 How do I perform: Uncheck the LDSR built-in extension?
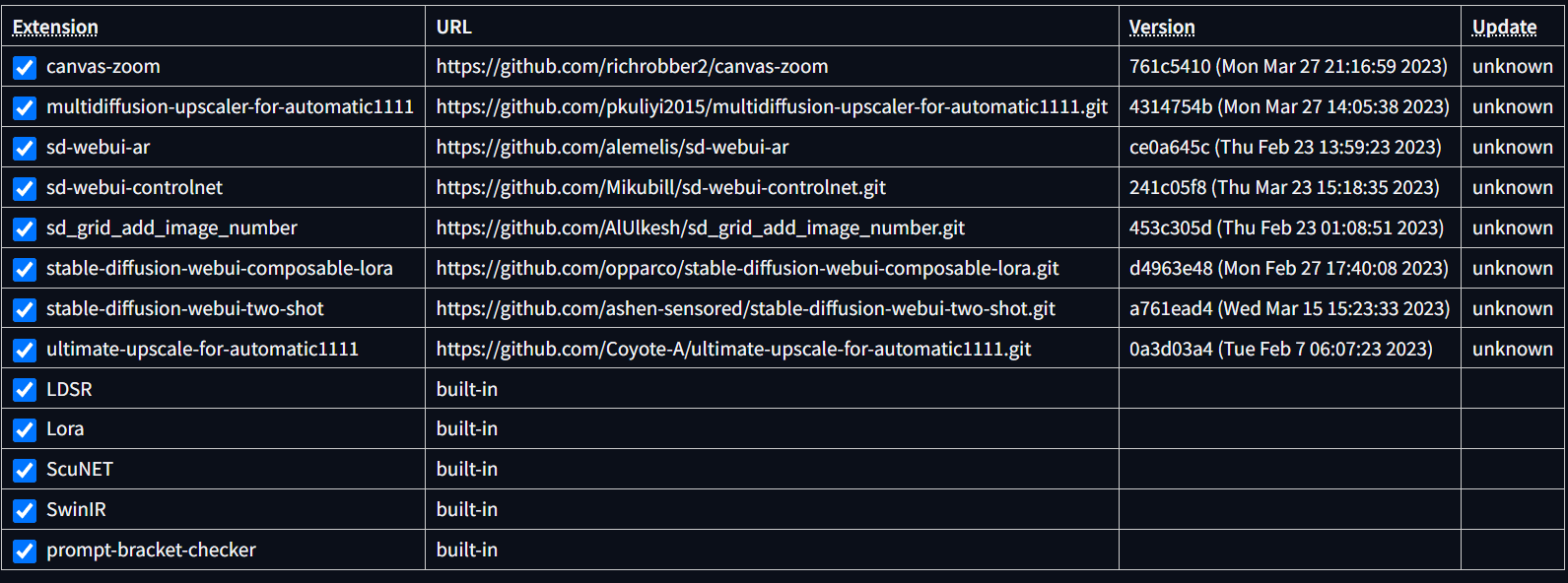tap(25, 389)
